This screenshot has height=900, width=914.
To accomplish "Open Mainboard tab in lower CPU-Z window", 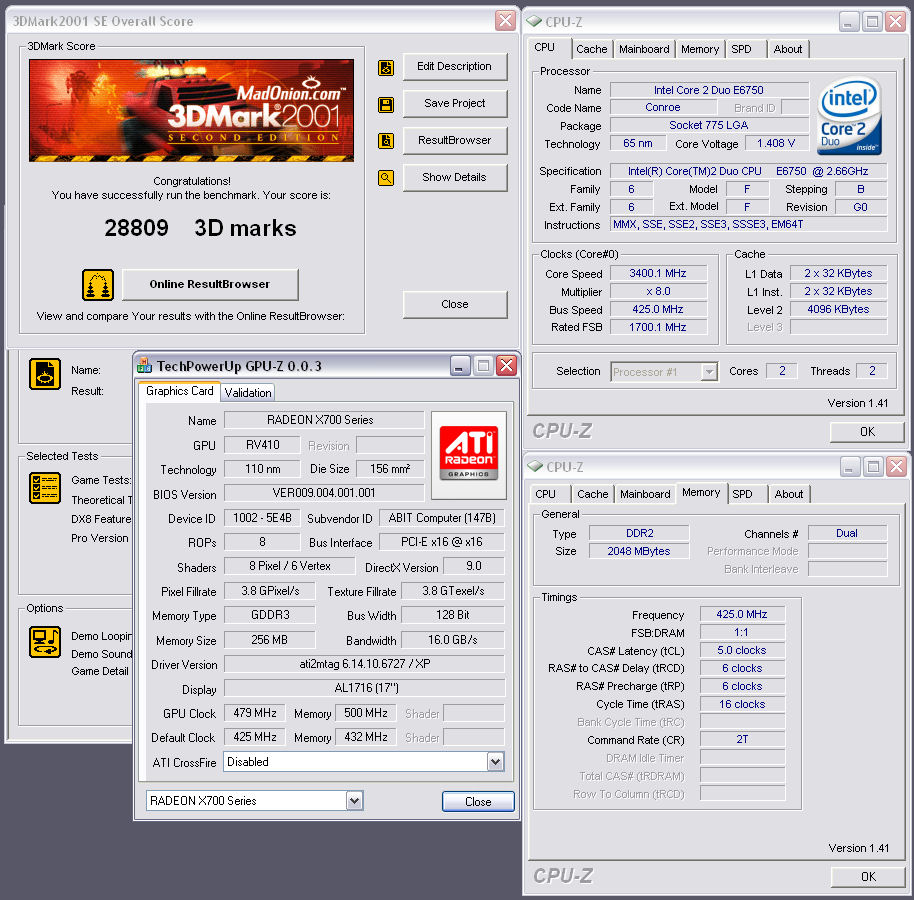I will click(x=645, y=494).
